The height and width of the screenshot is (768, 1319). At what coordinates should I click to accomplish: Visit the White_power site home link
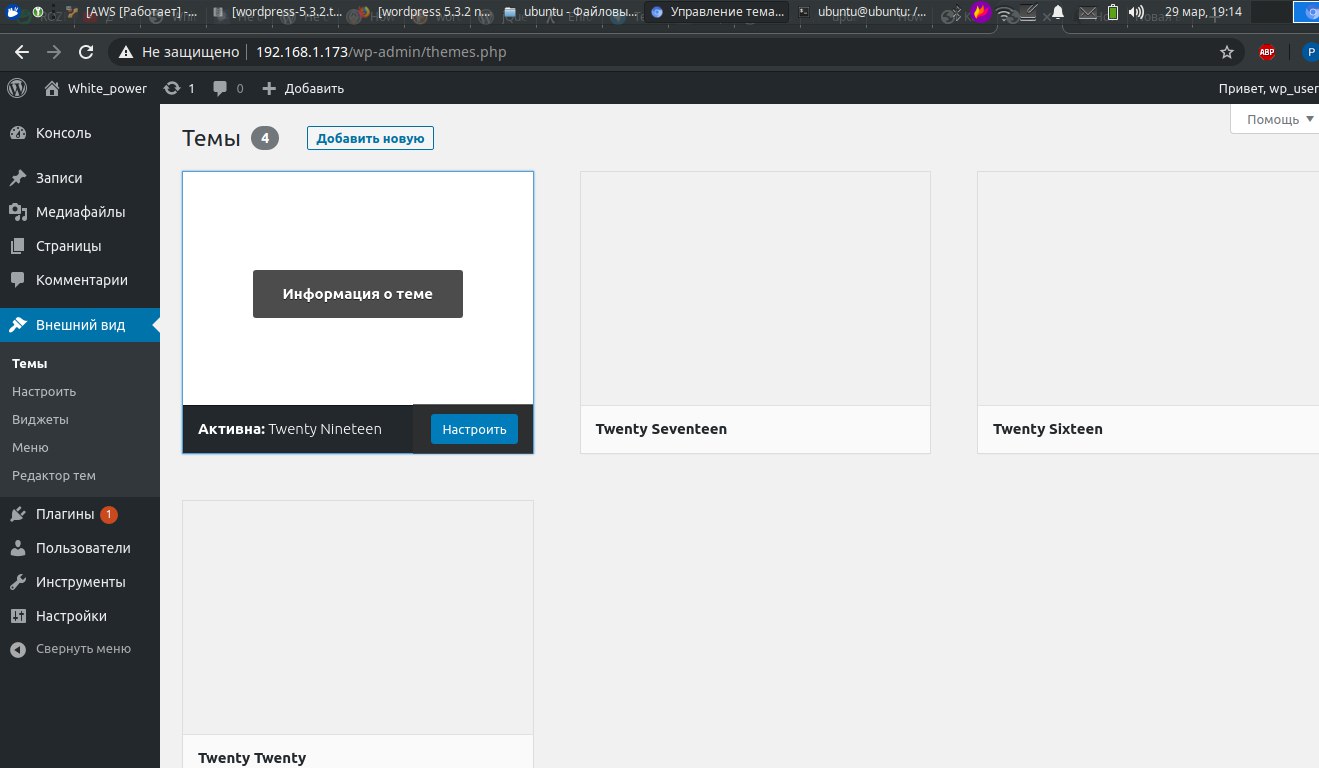(96, 88)
